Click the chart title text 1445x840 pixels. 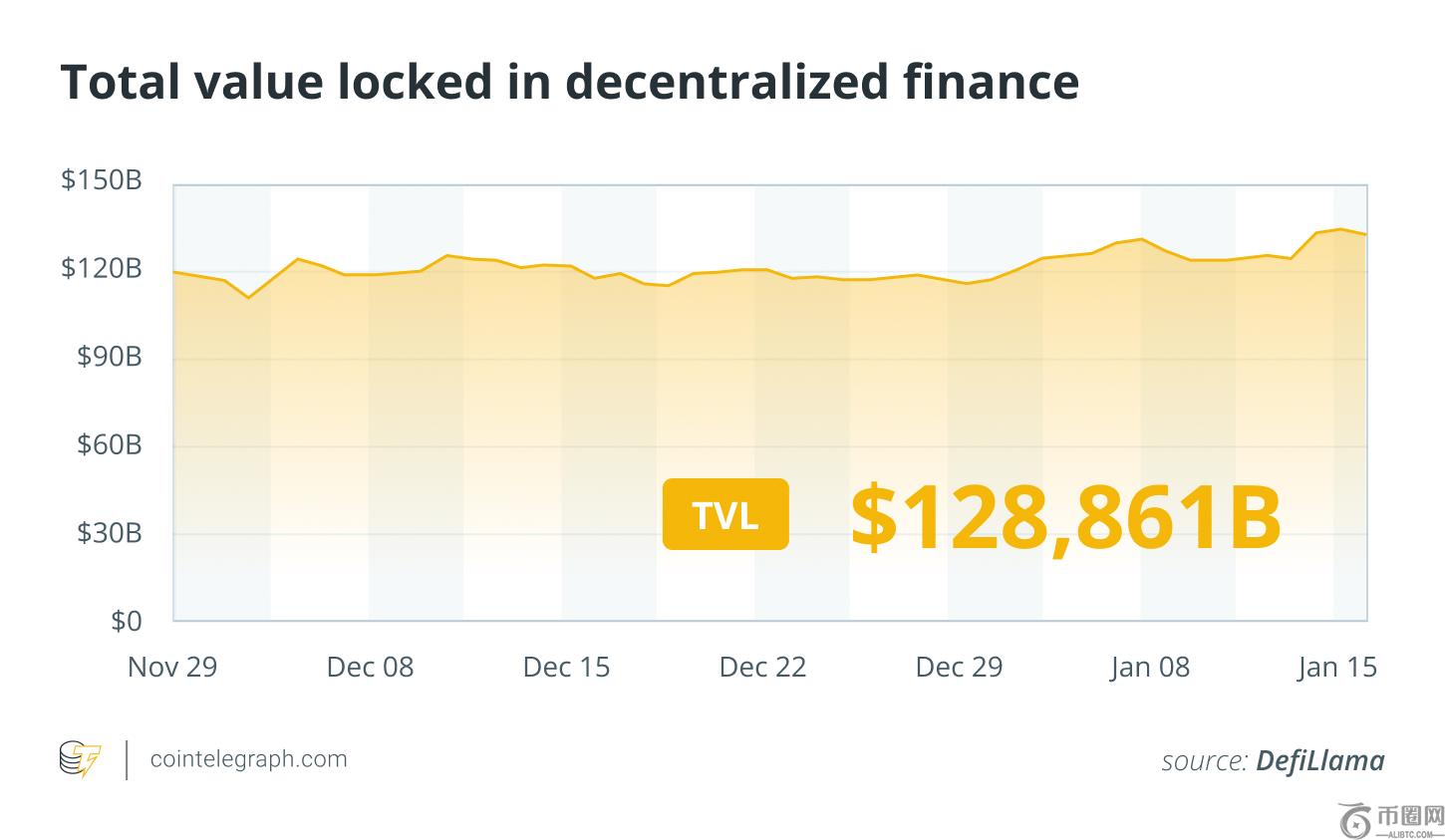569,82
